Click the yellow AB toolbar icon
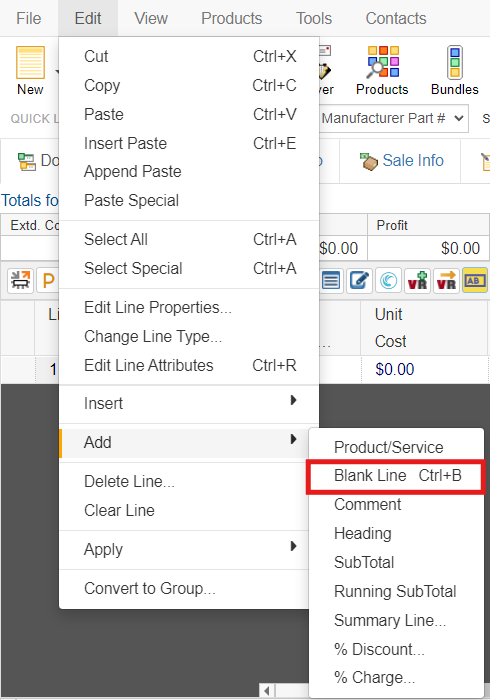 pyautogui.click(x=475, y=281)
